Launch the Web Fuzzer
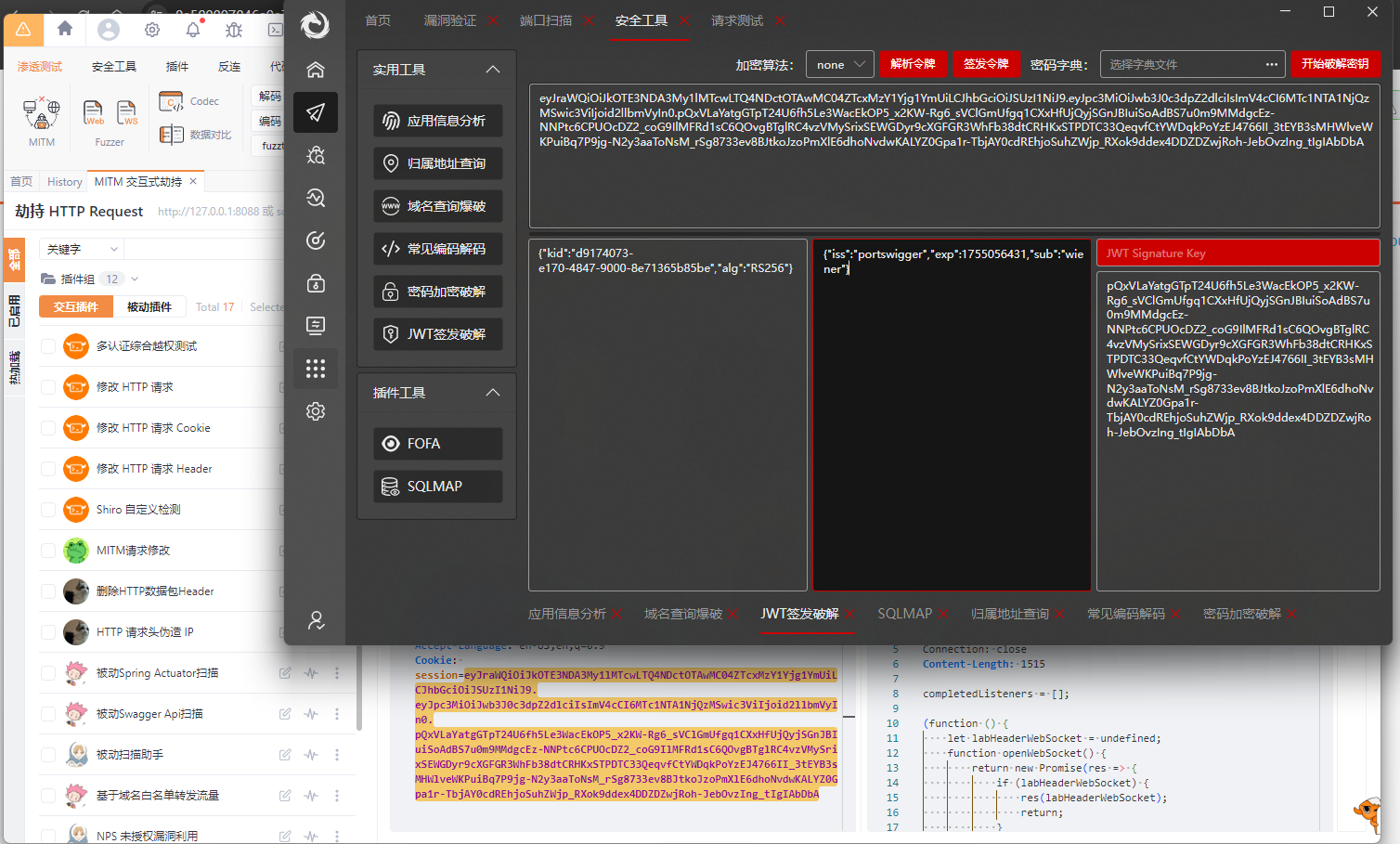Image resolution: width=1400 pixels, height=844 pixels. (x=92, y=113)
